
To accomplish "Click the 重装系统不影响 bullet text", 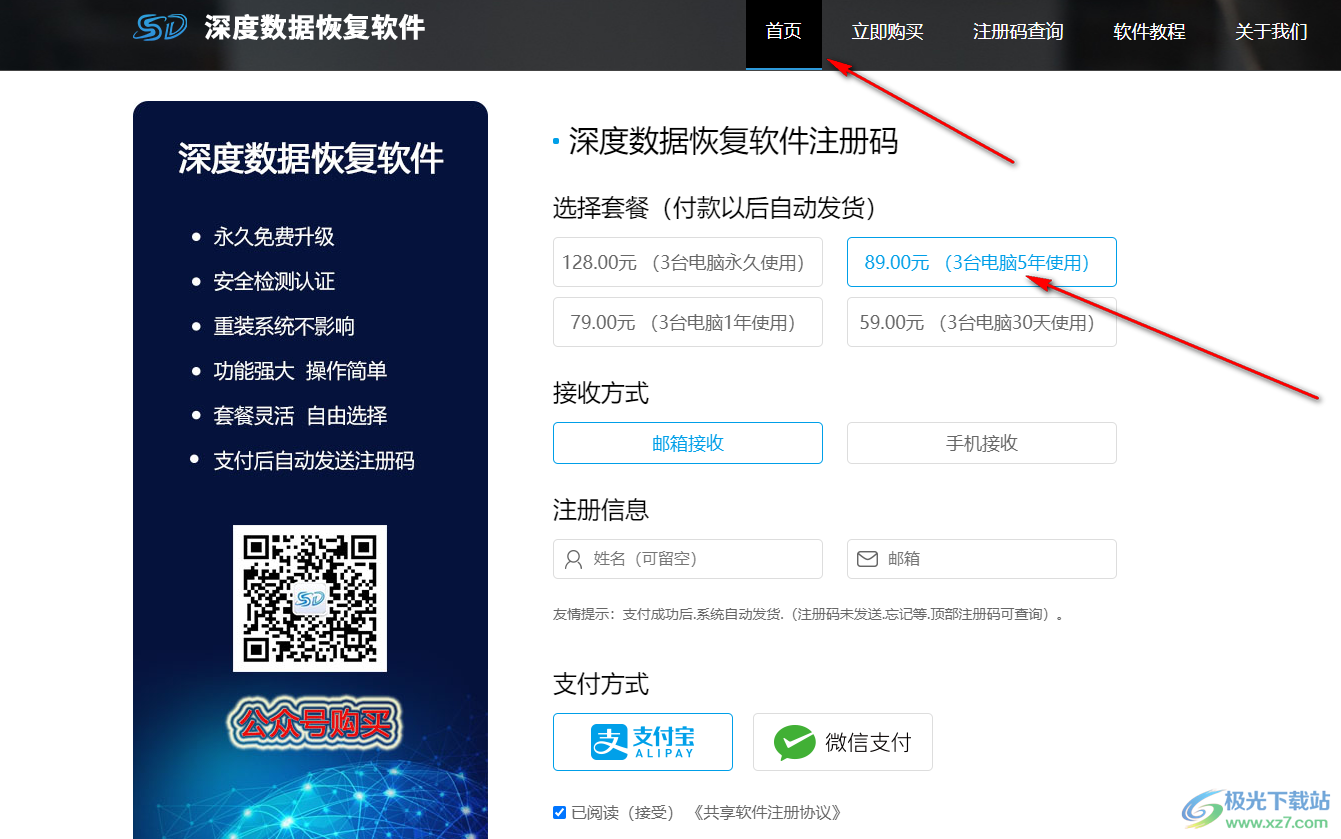I will pos(284,327).
